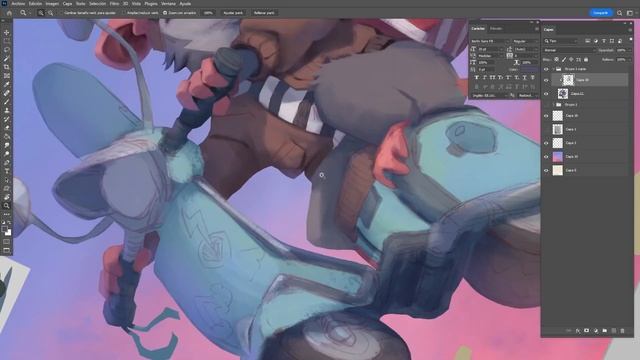The image size is (640, 360).
Task: Hide the Grupo 1 copia group
Action: tap(546, 69)
